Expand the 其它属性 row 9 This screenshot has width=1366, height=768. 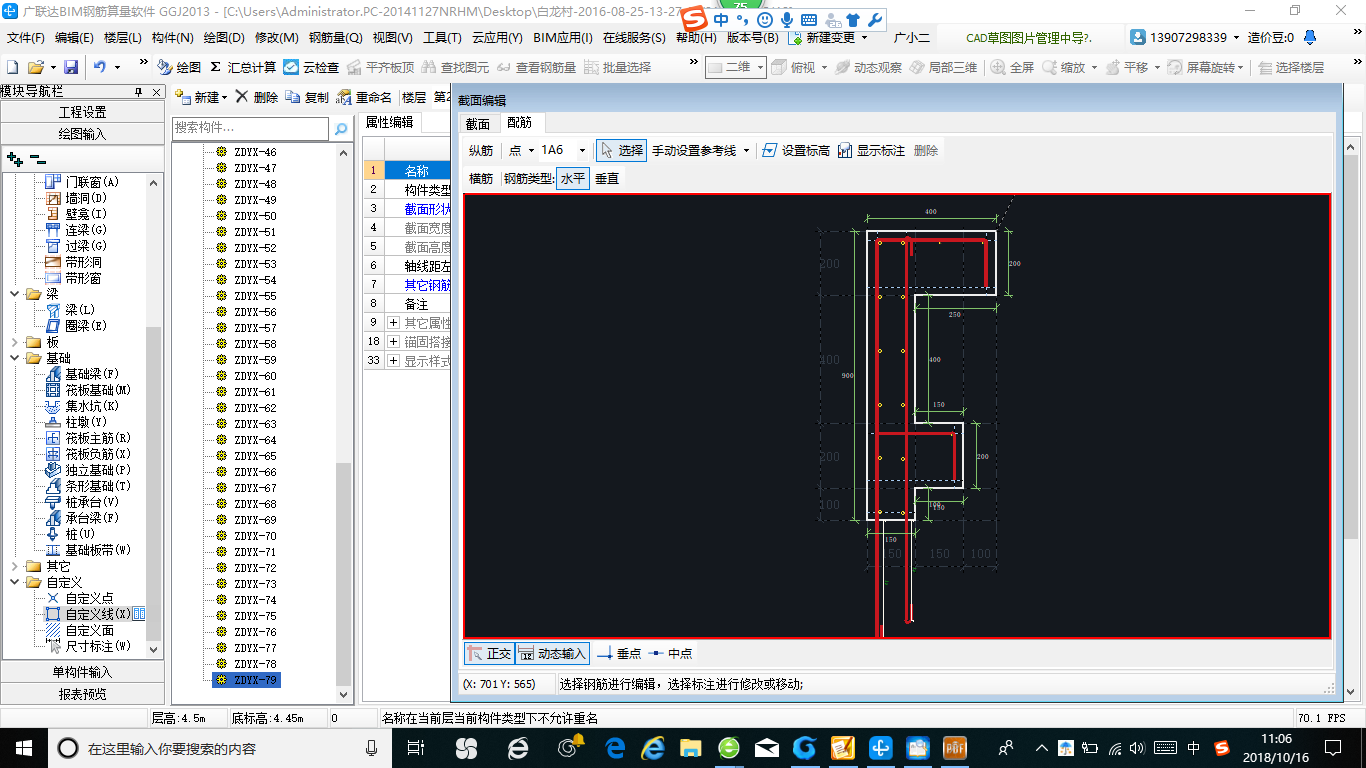tap(393, 323)
